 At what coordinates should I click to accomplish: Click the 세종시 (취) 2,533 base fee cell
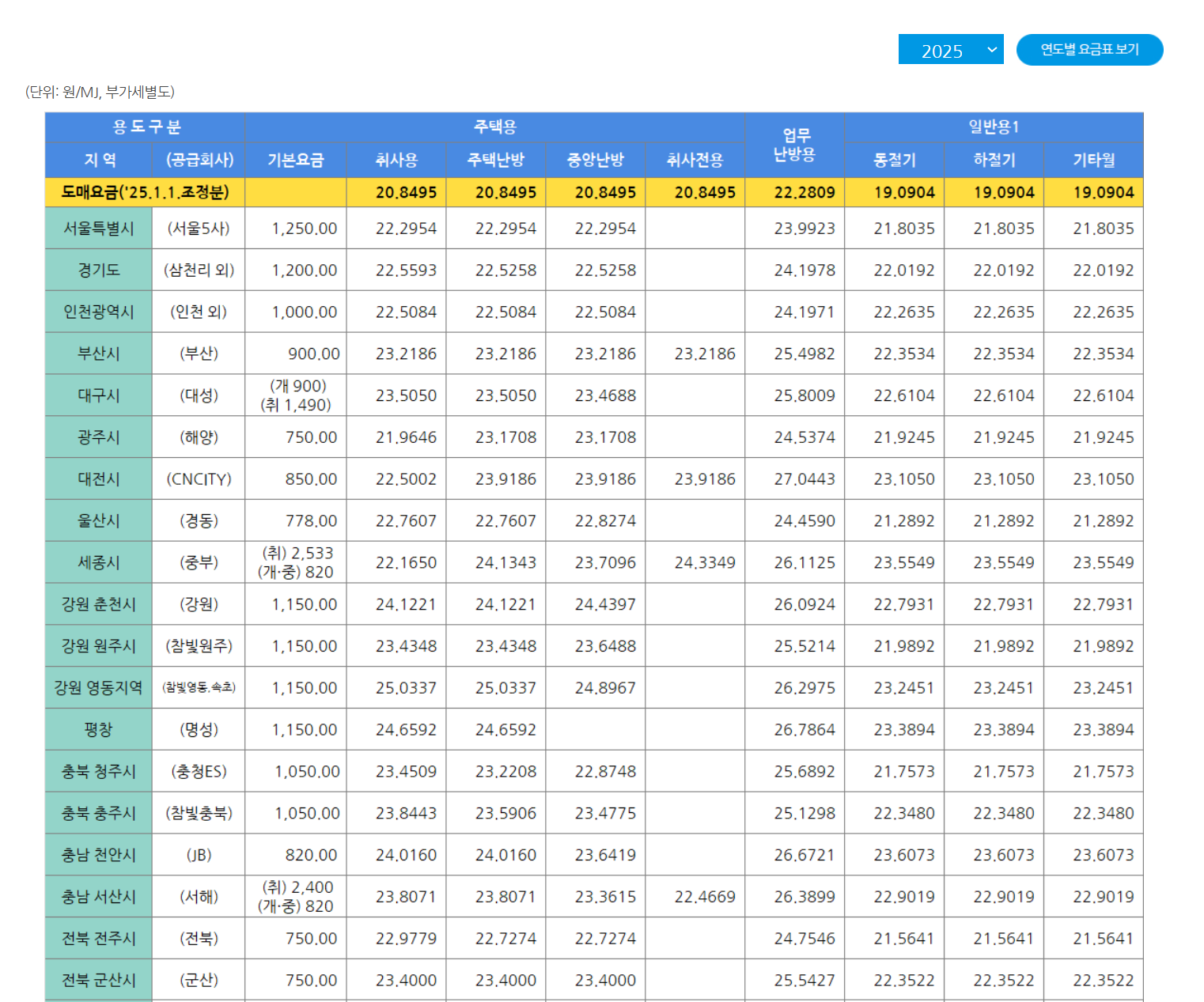click(296, 562)
